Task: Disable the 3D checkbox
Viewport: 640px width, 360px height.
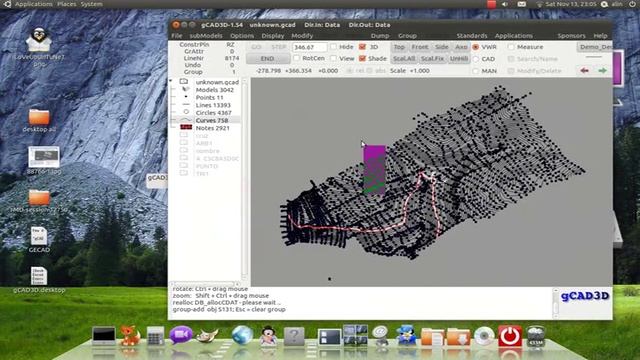Action: coord(362,47)
